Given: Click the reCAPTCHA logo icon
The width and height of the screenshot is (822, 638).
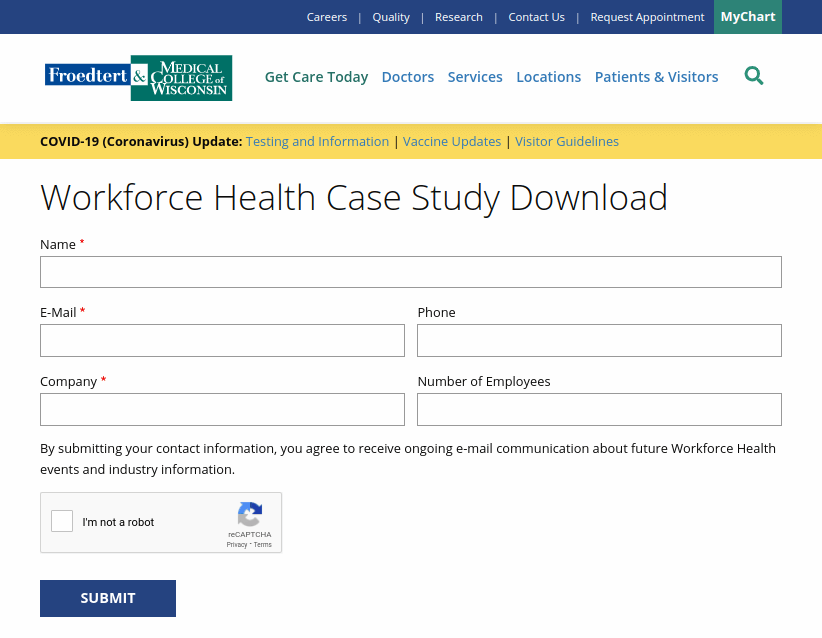Looking at the screenshot, I should coord(250,514).
